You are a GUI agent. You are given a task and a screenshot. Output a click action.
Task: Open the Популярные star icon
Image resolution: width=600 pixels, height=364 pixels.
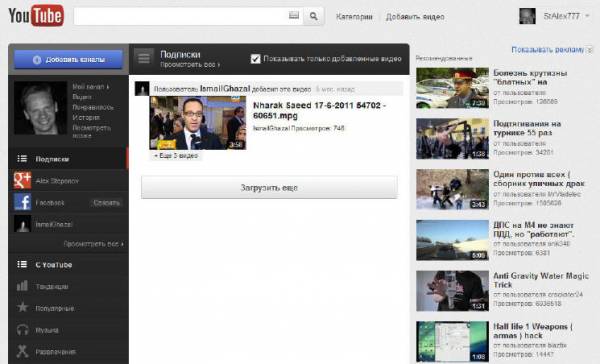point(23,307)
